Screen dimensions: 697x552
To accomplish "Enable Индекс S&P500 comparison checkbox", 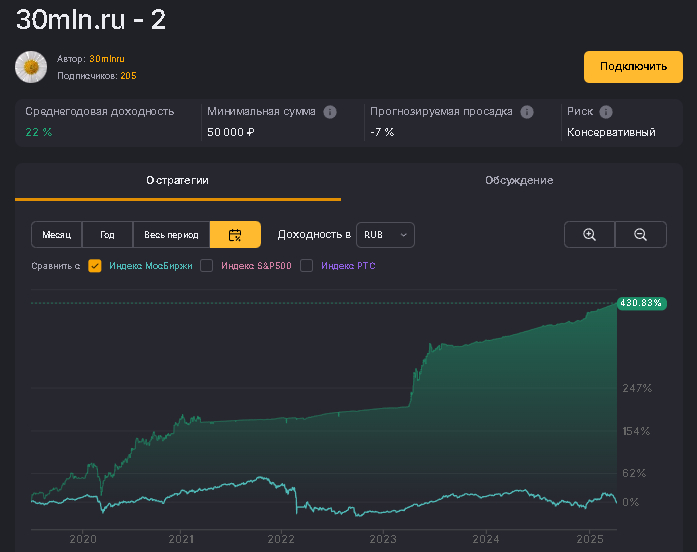I will [206, 266].
